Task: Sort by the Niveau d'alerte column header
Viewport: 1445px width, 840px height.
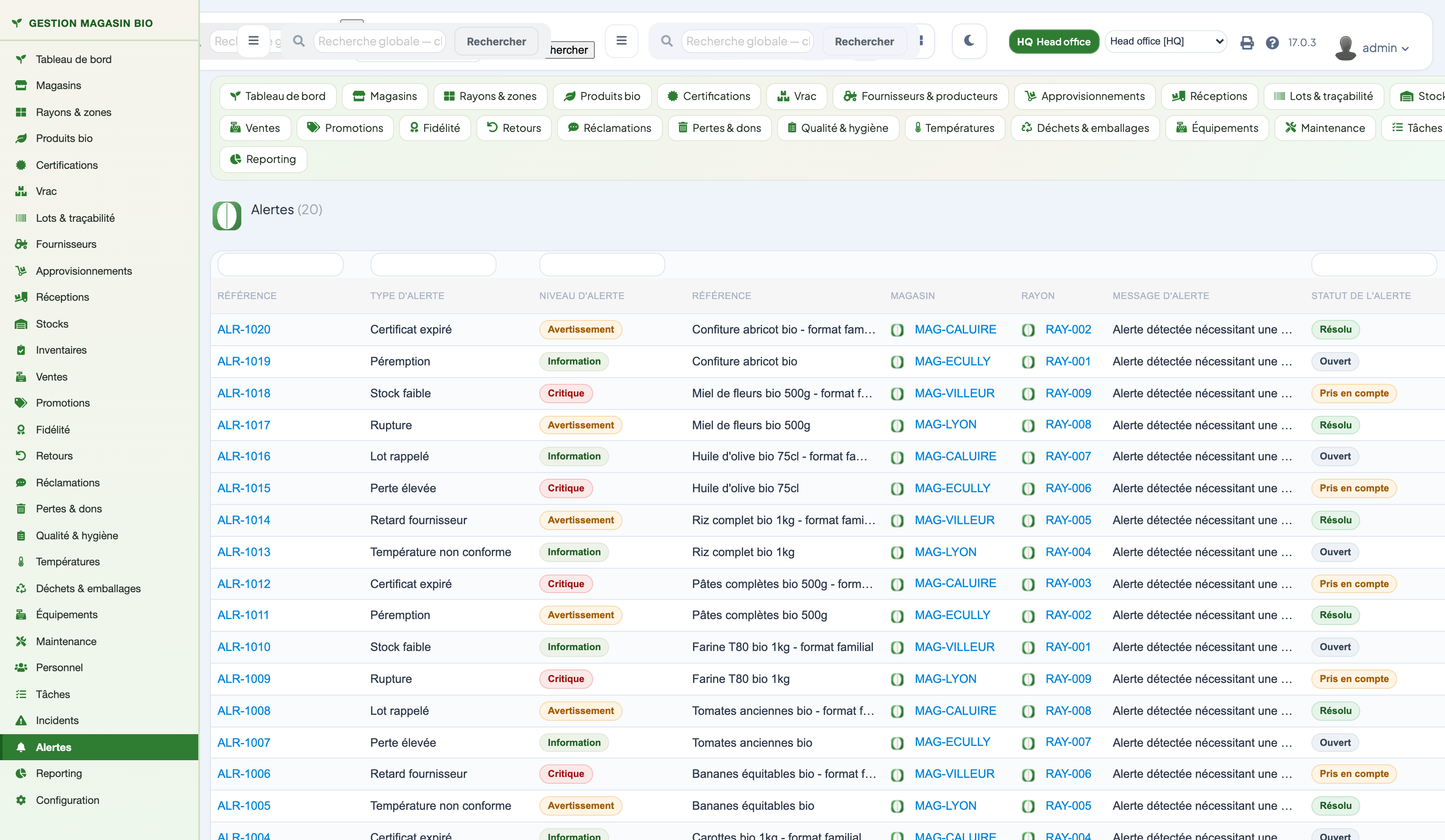Action: 582,296
